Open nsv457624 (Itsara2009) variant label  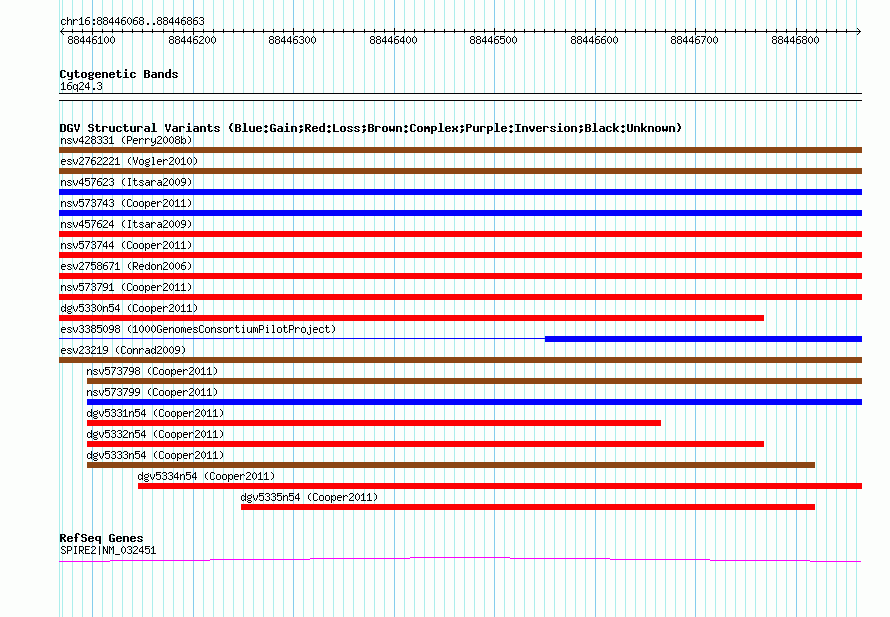[x=126, y=224]
